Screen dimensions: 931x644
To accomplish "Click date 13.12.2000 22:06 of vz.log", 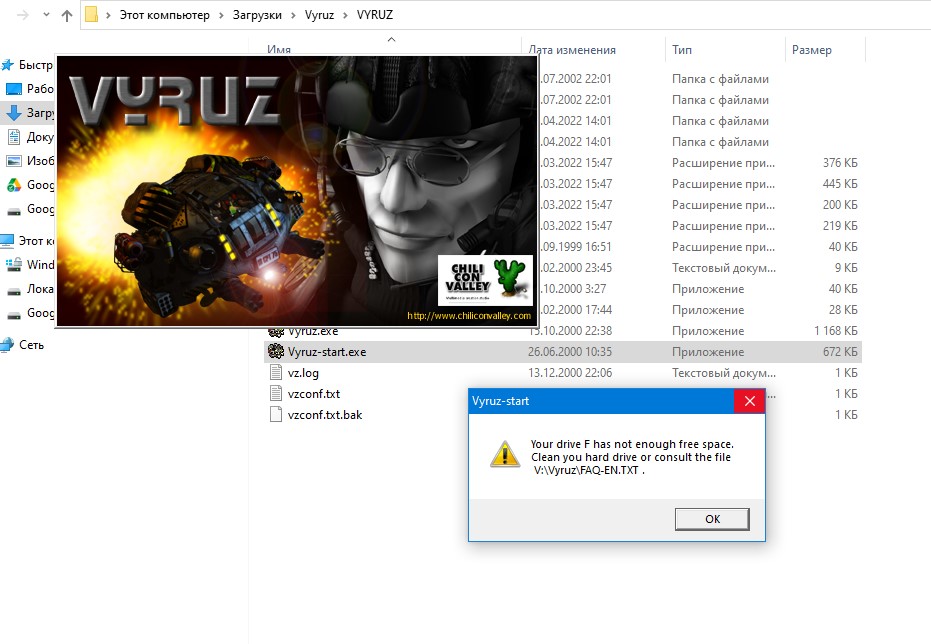I will (569, 373).
